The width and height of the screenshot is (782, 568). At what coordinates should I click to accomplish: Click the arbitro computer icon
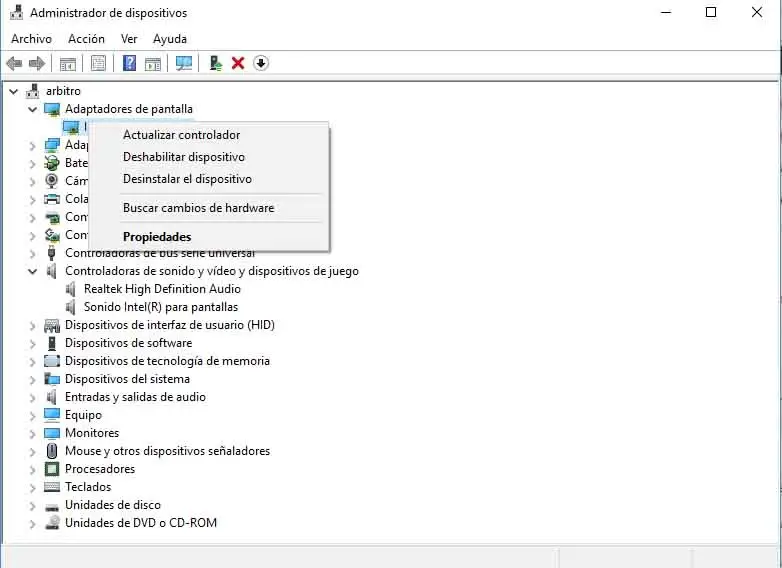pyautogui.click(x=33, y=91)
